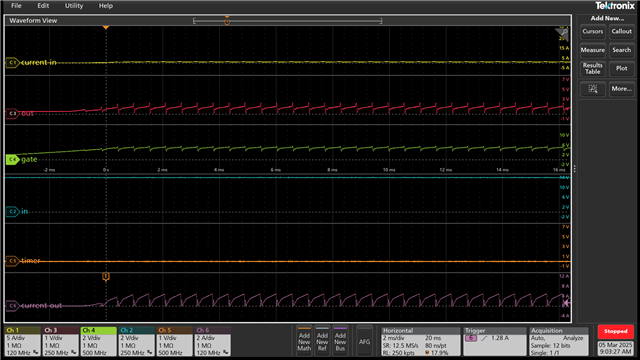Open the Help menu

pos(106,6)
